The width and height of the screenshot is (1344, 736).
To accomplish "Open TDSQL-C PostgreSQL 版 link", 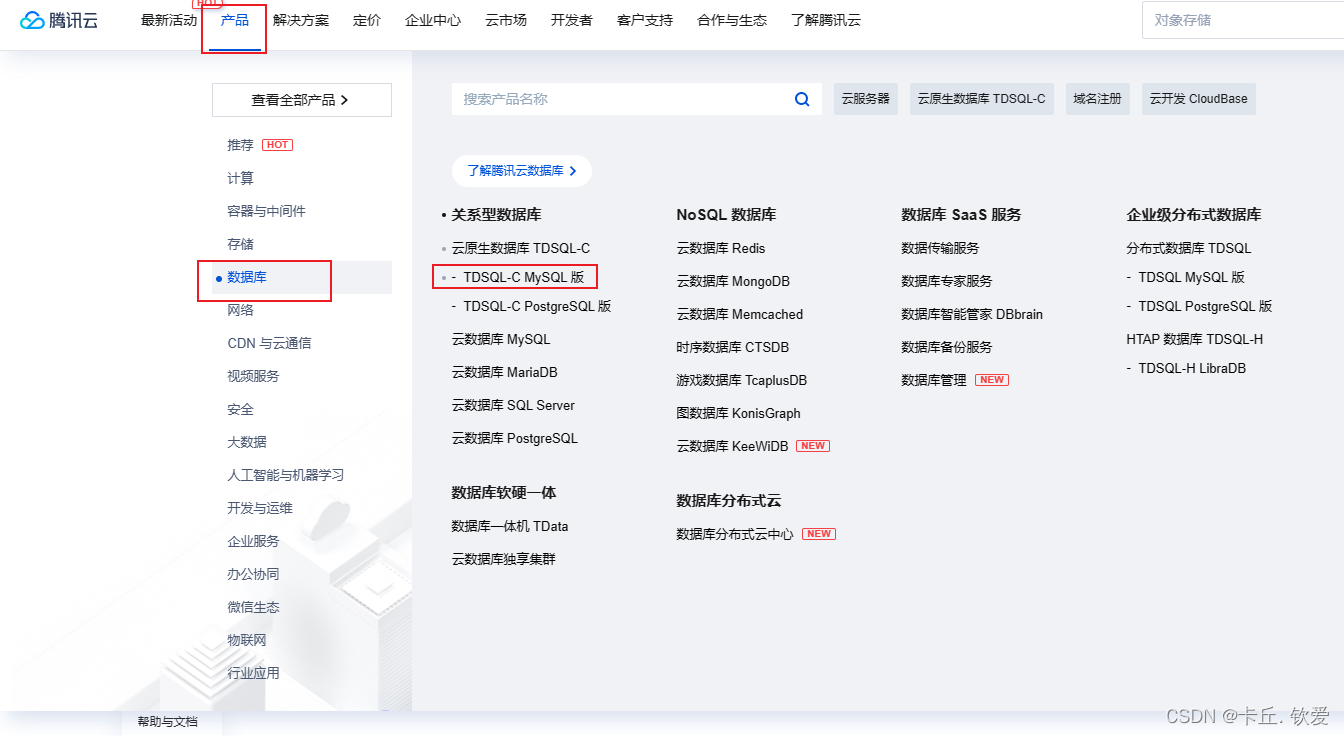I will click(x=537, y=306).
